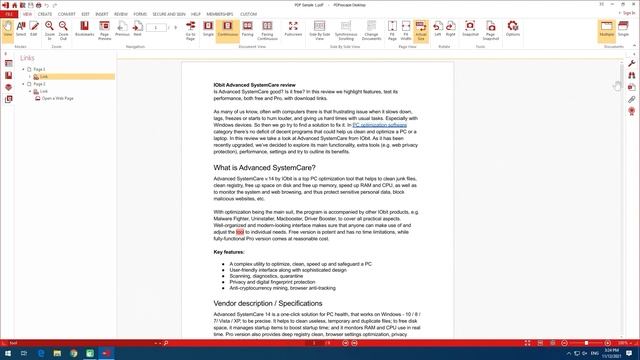The height and width of the screenshot is (360, 640).
Task: Rotate the page Right
Action: coord(451,29)
